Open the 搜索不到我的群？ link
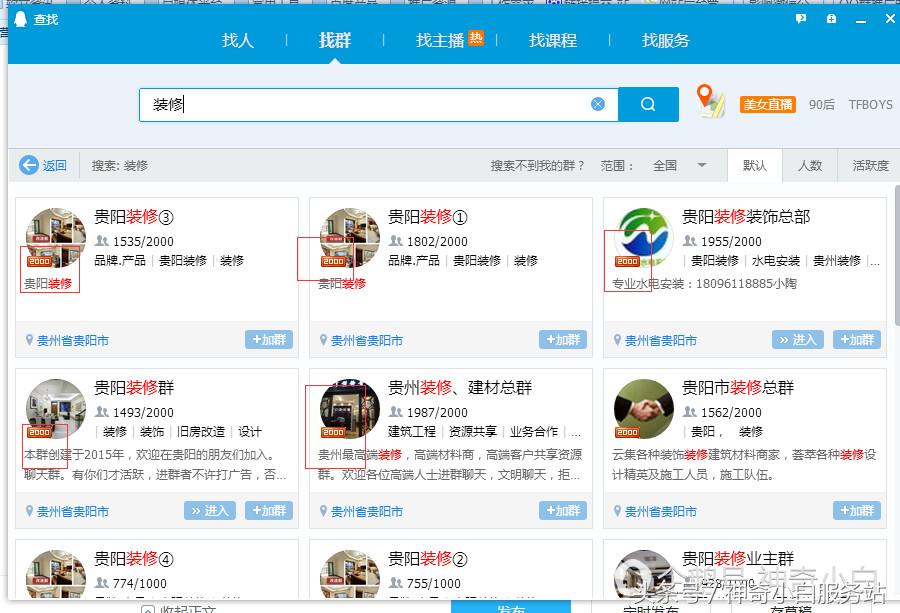 click(537, 165)
